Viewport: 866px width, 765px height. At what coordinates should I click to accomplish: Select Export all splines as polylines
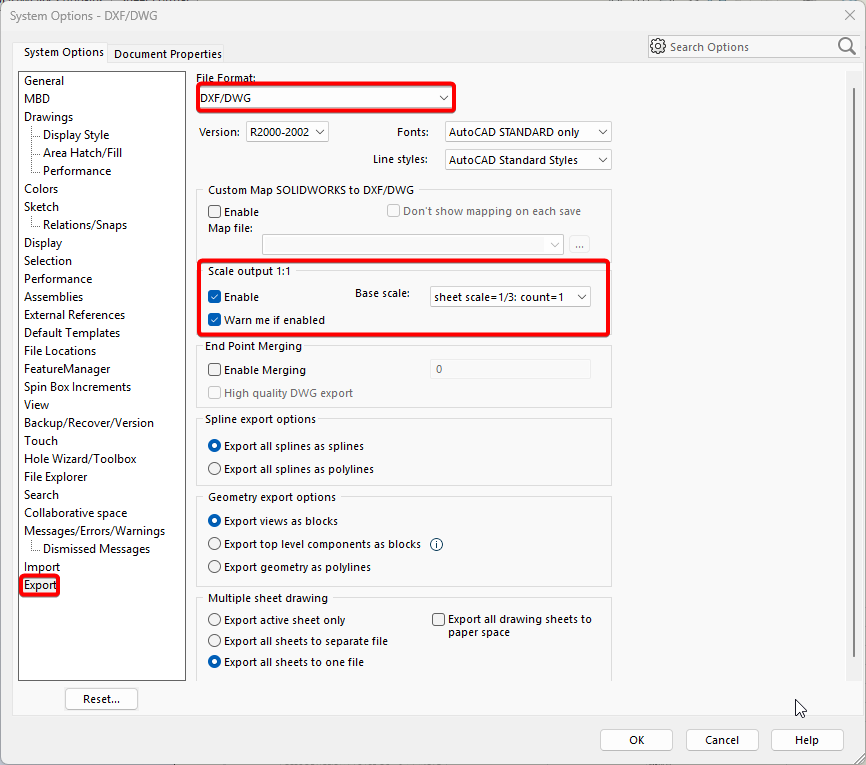point(214,469)
